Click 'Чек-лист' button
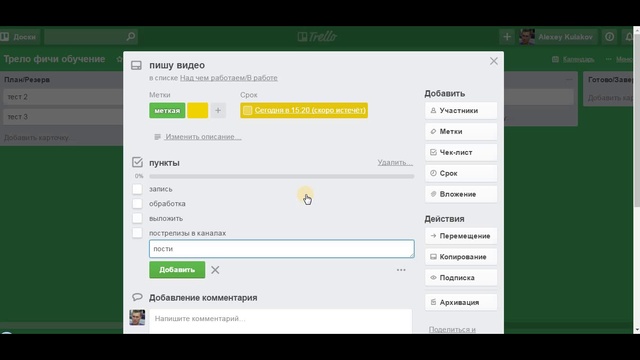 pyautogui.click(x=461, y=152)
